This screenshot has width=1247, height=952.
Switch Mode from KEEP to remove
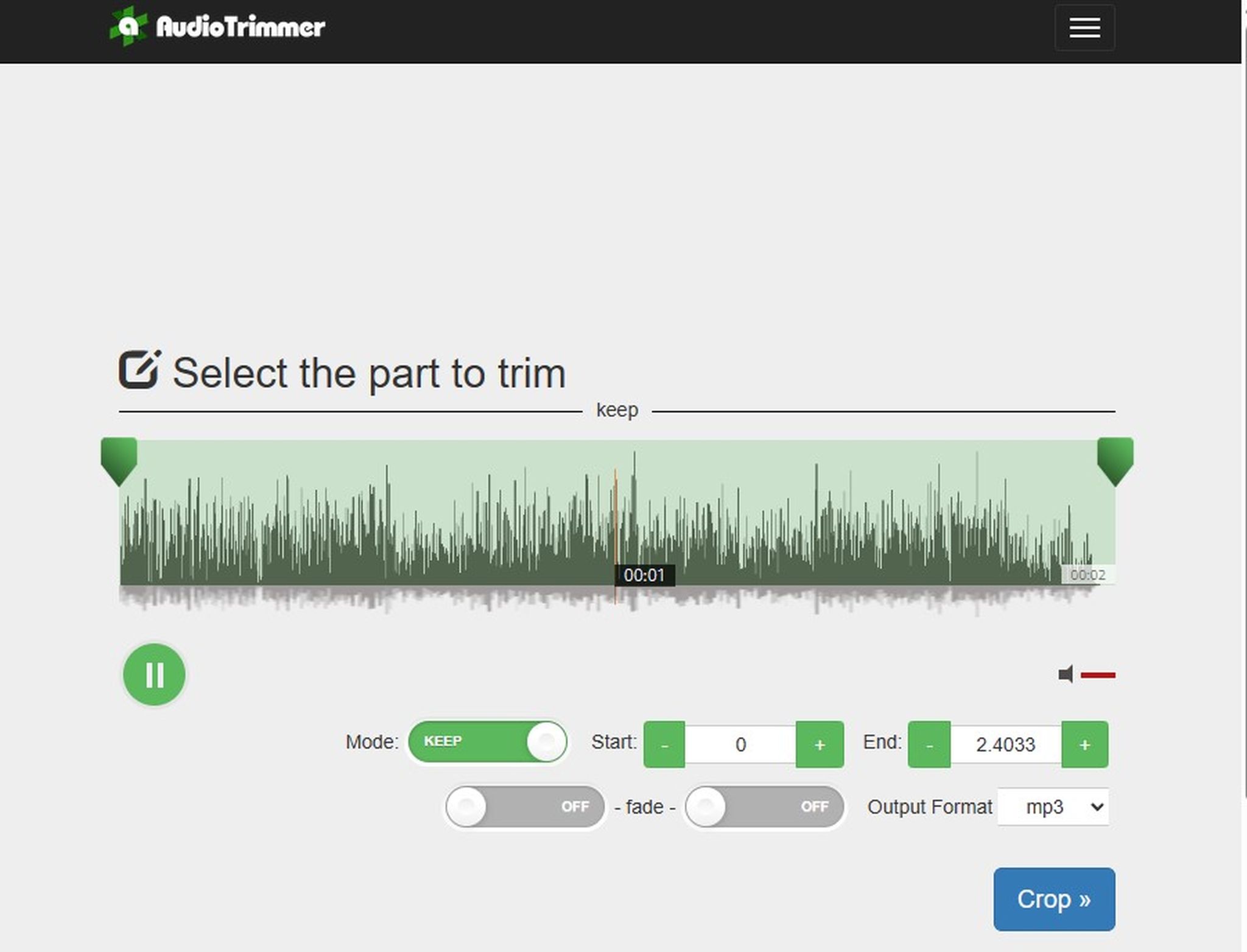point(487,741)
